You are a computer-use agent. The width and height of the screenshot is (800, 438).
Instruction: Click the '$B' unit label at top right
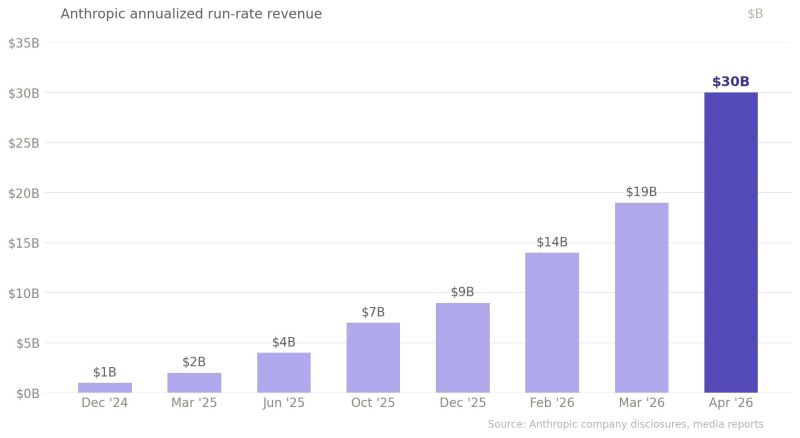[755, 14]
